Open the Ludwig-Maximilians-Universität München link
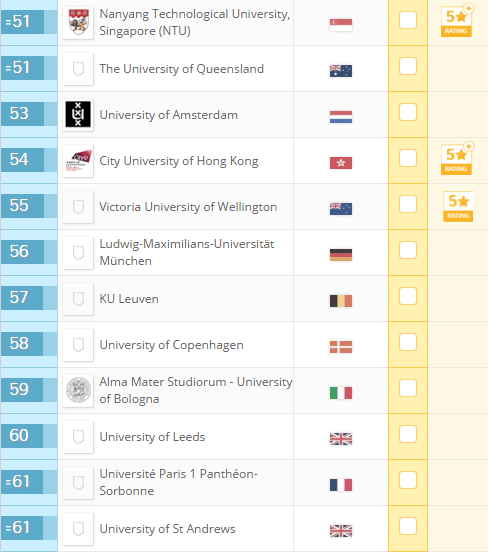Image resolution: width=489 pixels, height=552 pixels. pyautogui.click(x=187, y=252)
